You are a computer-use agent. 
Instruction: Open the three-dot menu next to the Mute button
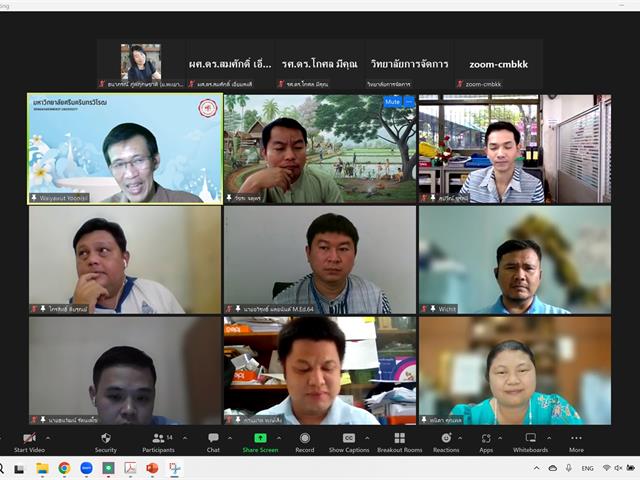click(x=409, y=102)
